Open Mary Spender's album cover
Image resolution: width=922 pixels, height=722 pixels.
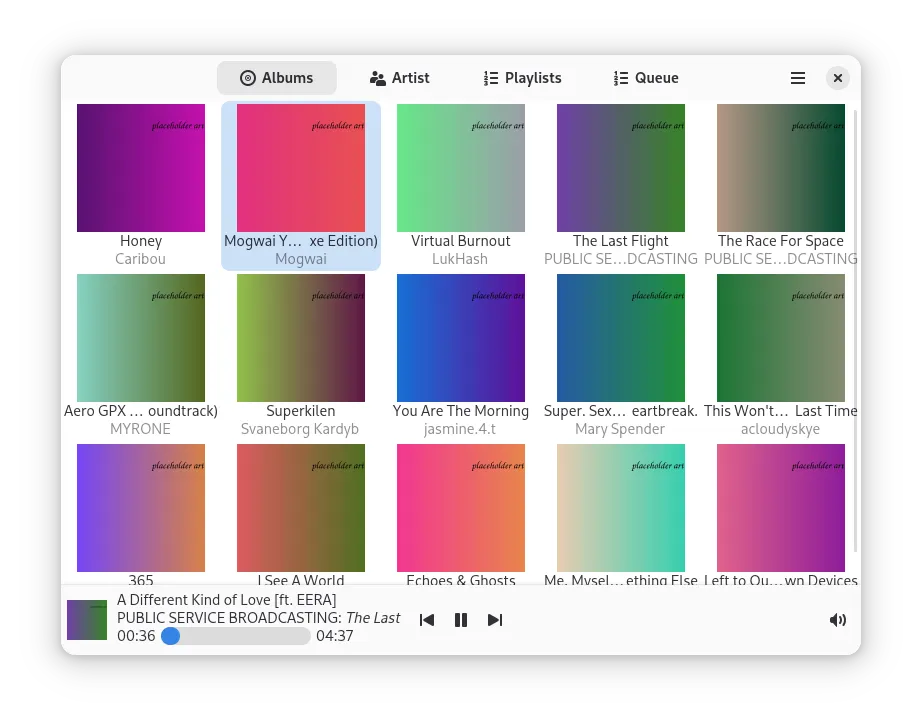tap(621, 338)
